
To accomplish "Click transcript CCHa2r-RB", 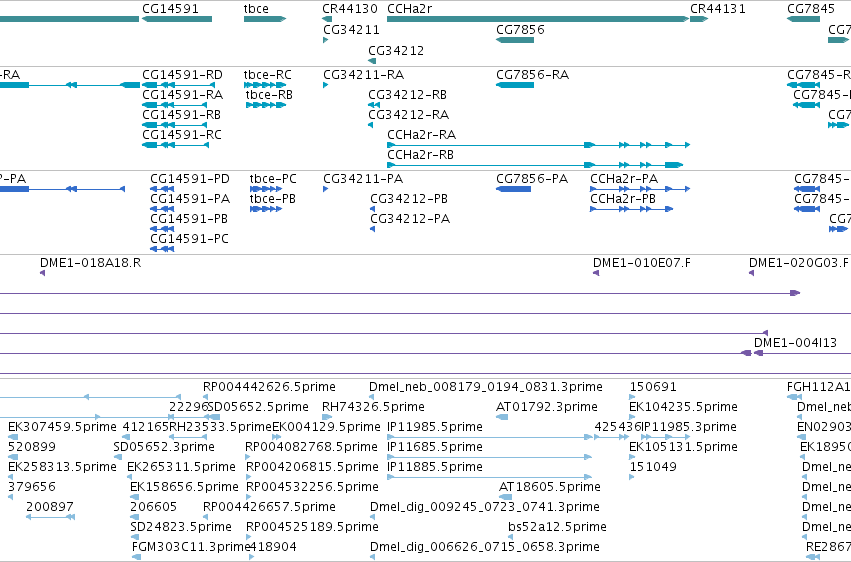I will click(x=420, y=155).
